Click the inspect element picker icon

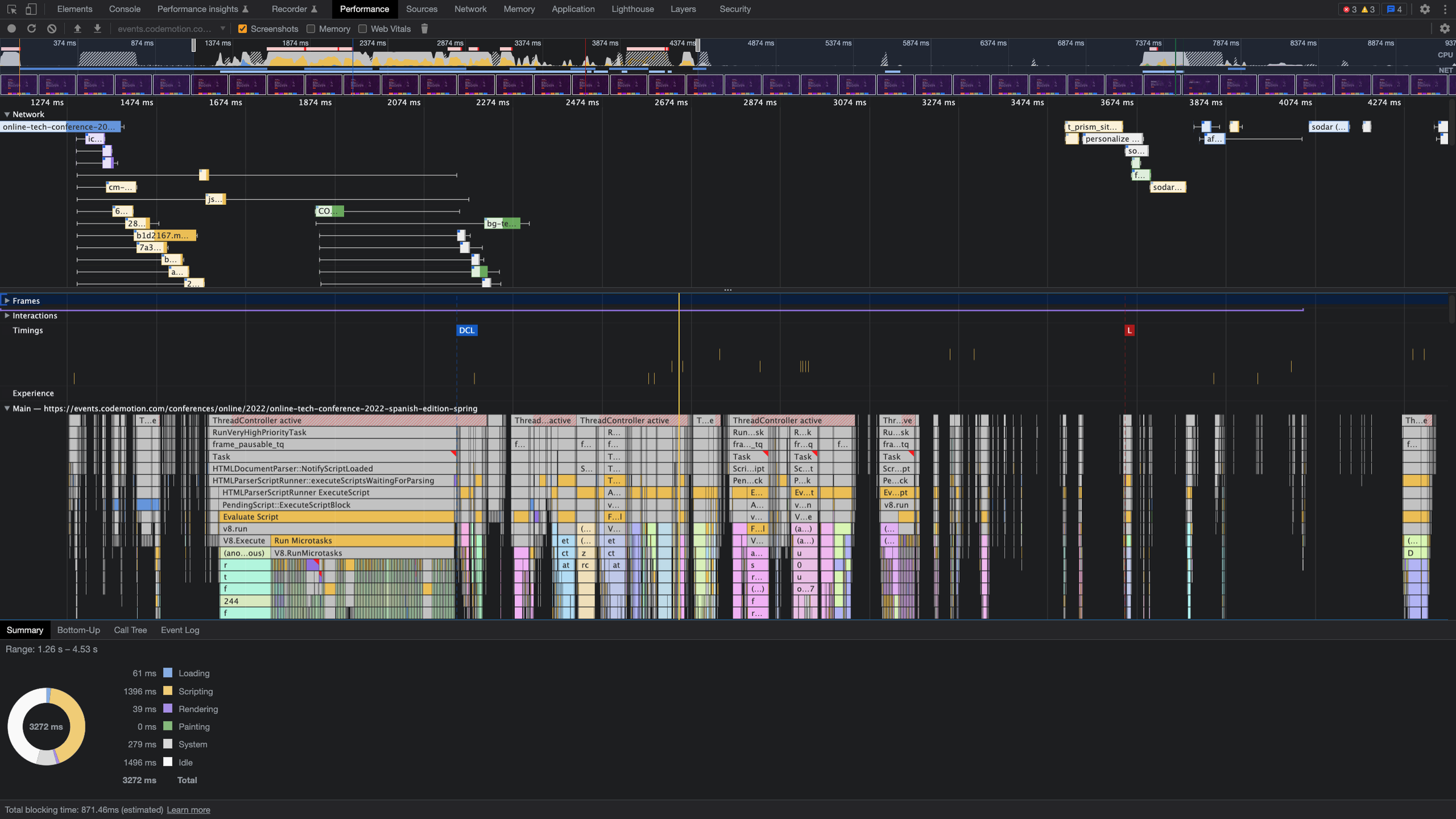tap(12, 9)
